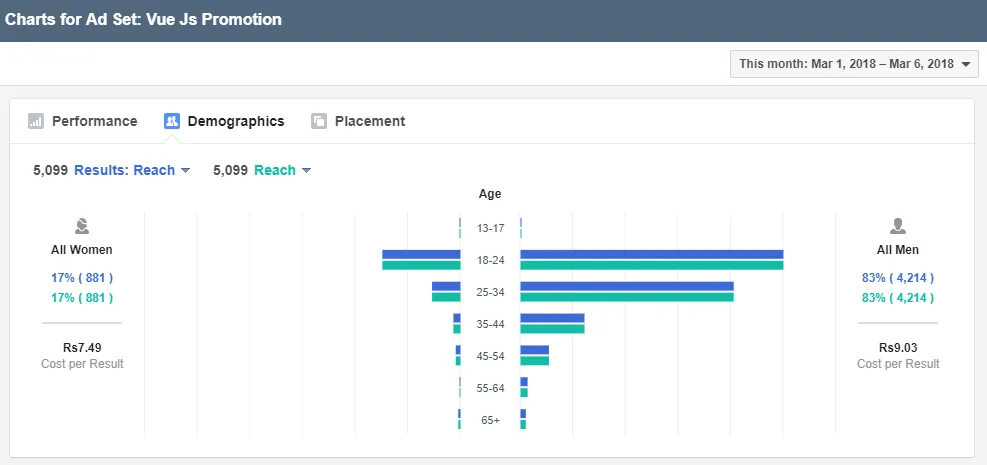
Task: Click the Rs7.49 cost value
Action: (82, 347)
